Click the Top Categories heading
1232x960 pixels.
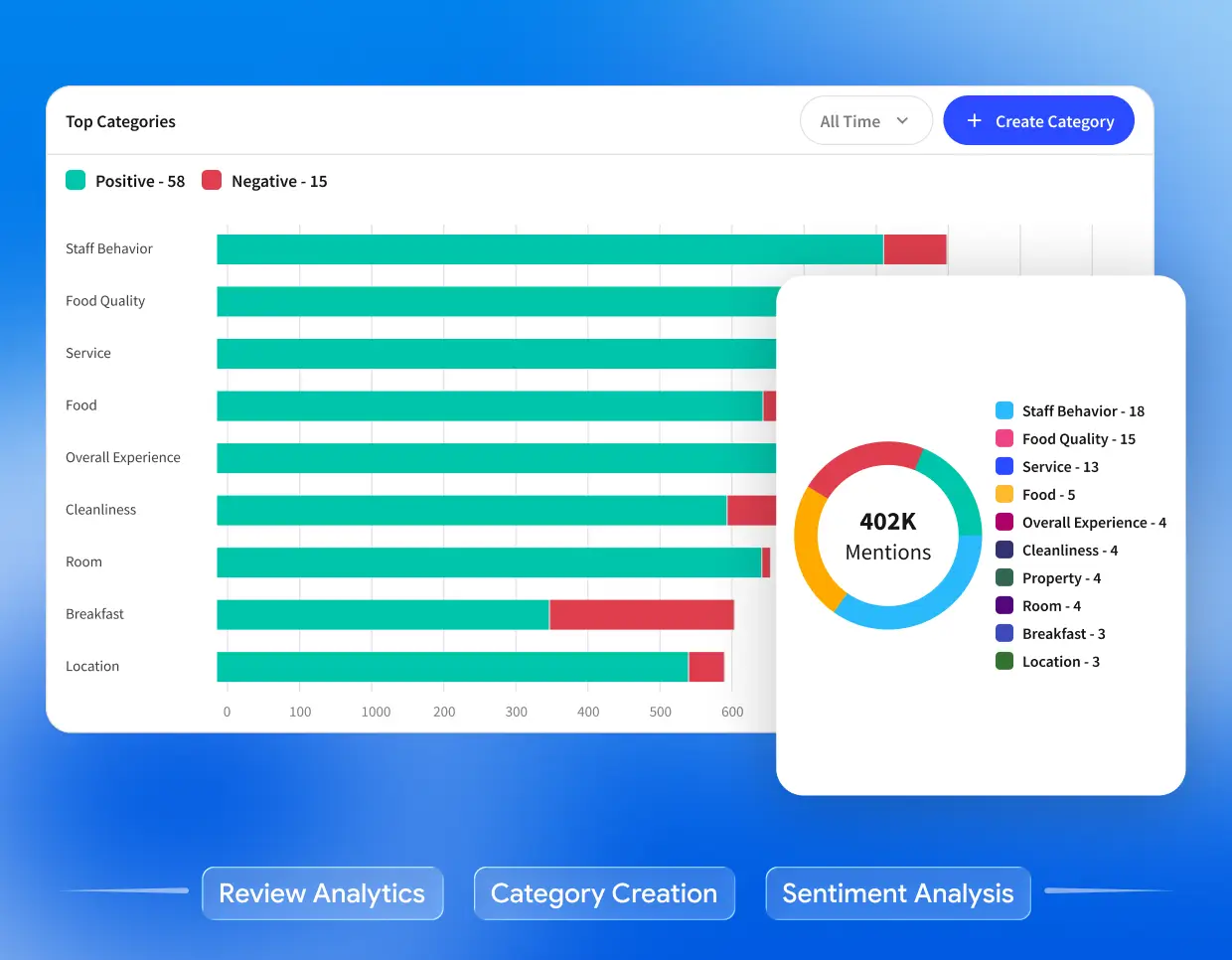coord(120,121)
